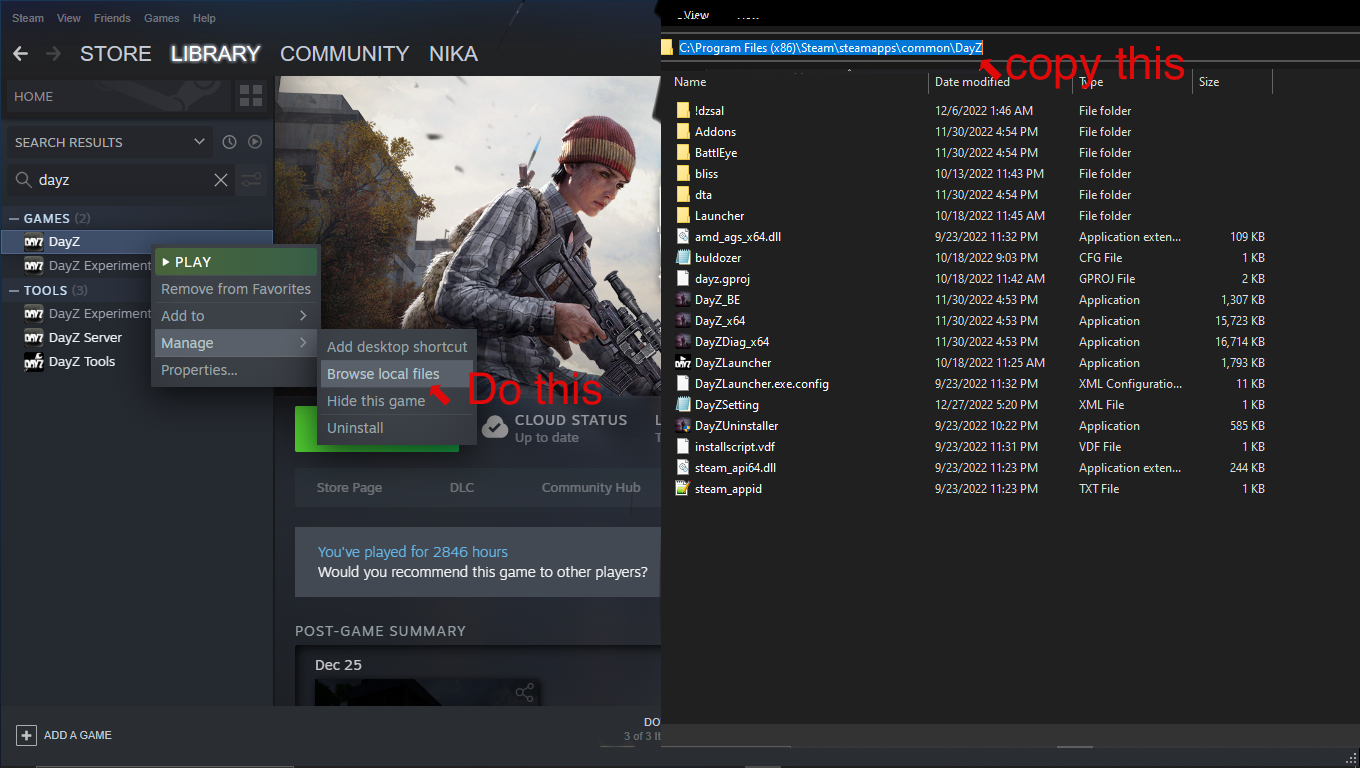Open the Community Hub link
This screenshot has width=1360, height=768.
[591, 488]
